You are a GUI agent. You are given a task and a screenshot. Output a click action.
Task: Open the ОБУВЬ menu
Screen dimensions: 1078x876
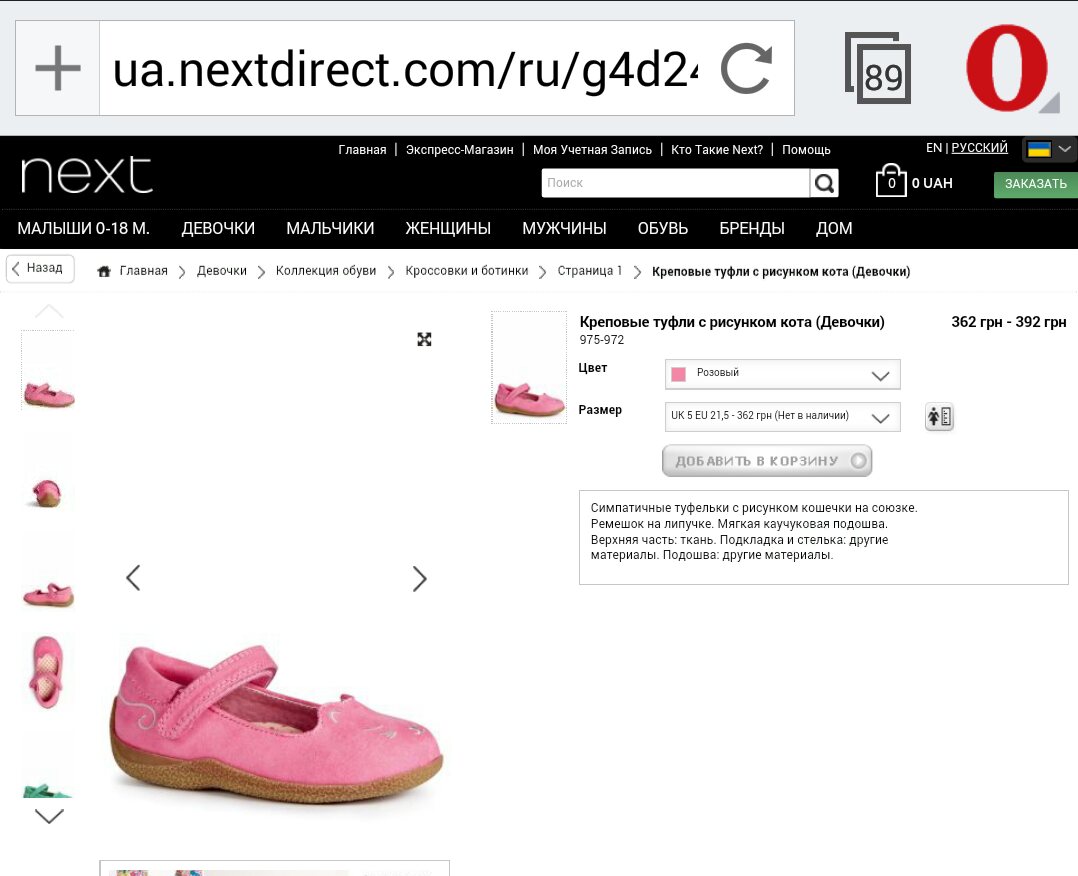(x=663, y=228)
